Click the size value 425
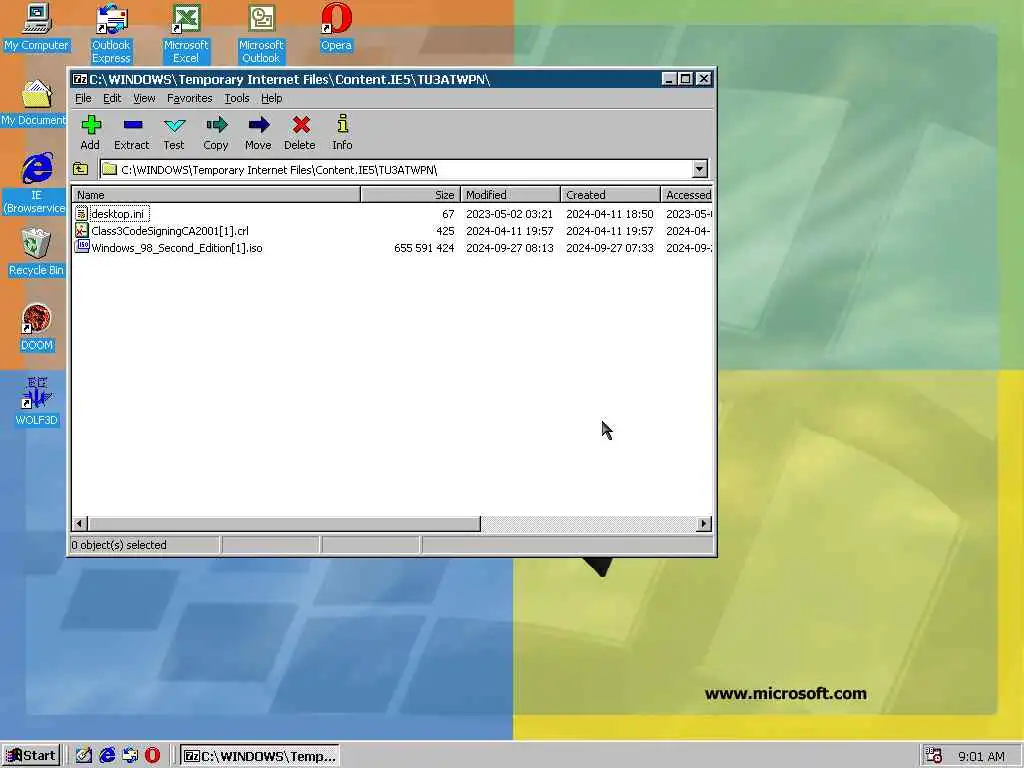The image size is (1024, 768). (445, 231)
